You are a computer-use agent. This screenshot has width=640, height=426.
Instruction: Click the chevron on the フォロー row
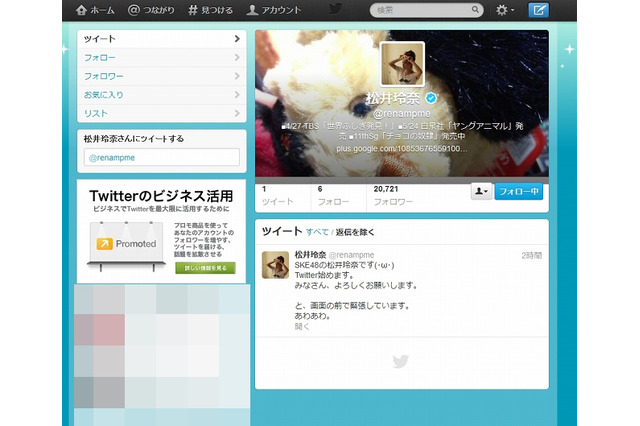click(x=237, y=58)
